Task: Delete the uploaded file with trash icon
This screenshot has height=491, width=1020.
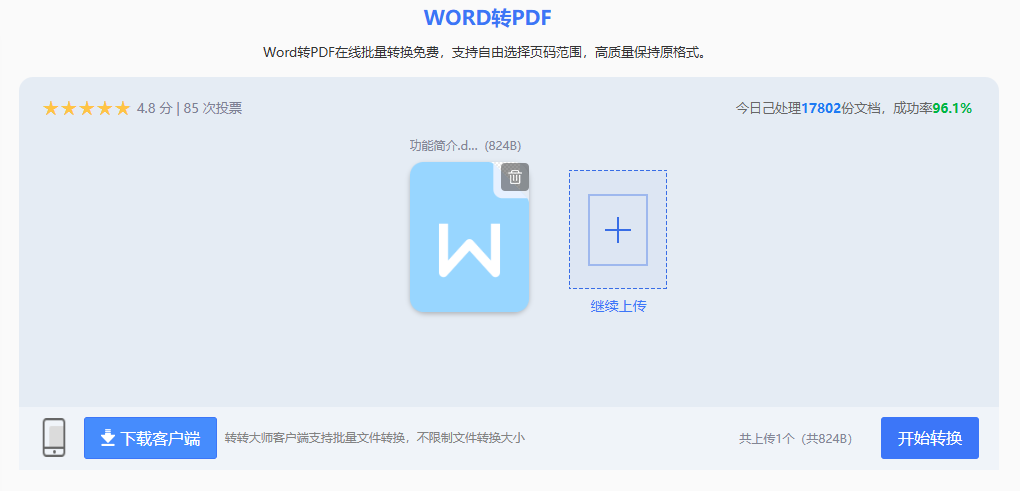Action: click(x=515, y=177)
